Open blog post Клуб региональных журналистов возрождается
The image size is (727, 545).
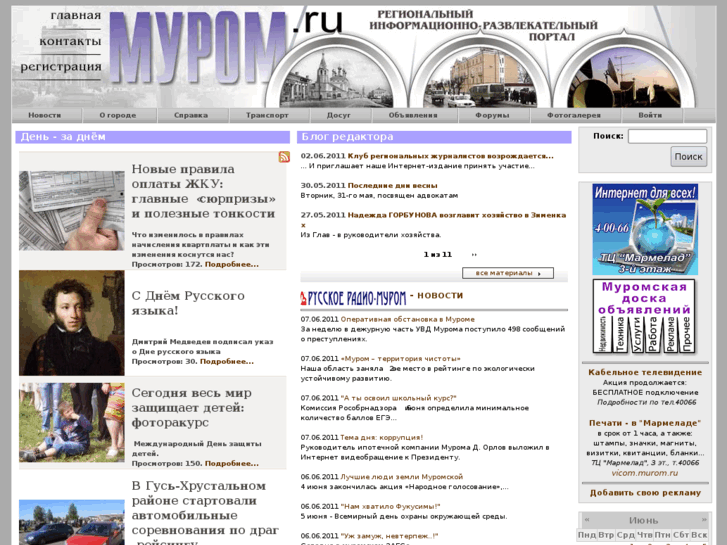(x=450, y=156)
